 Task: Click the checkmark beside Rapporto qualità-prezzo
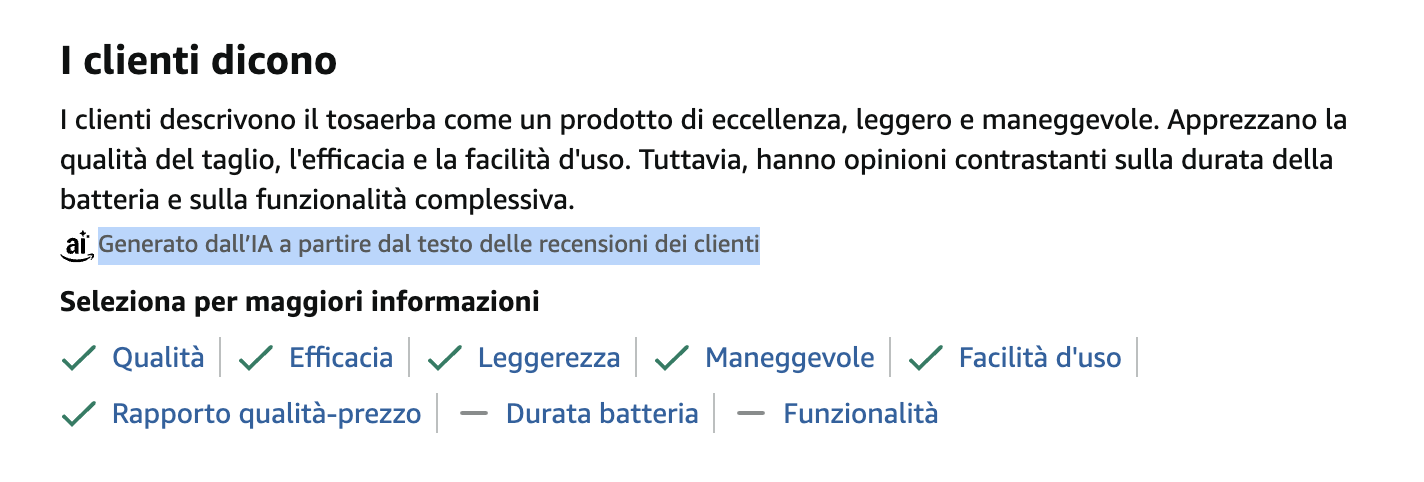point(78,414)
